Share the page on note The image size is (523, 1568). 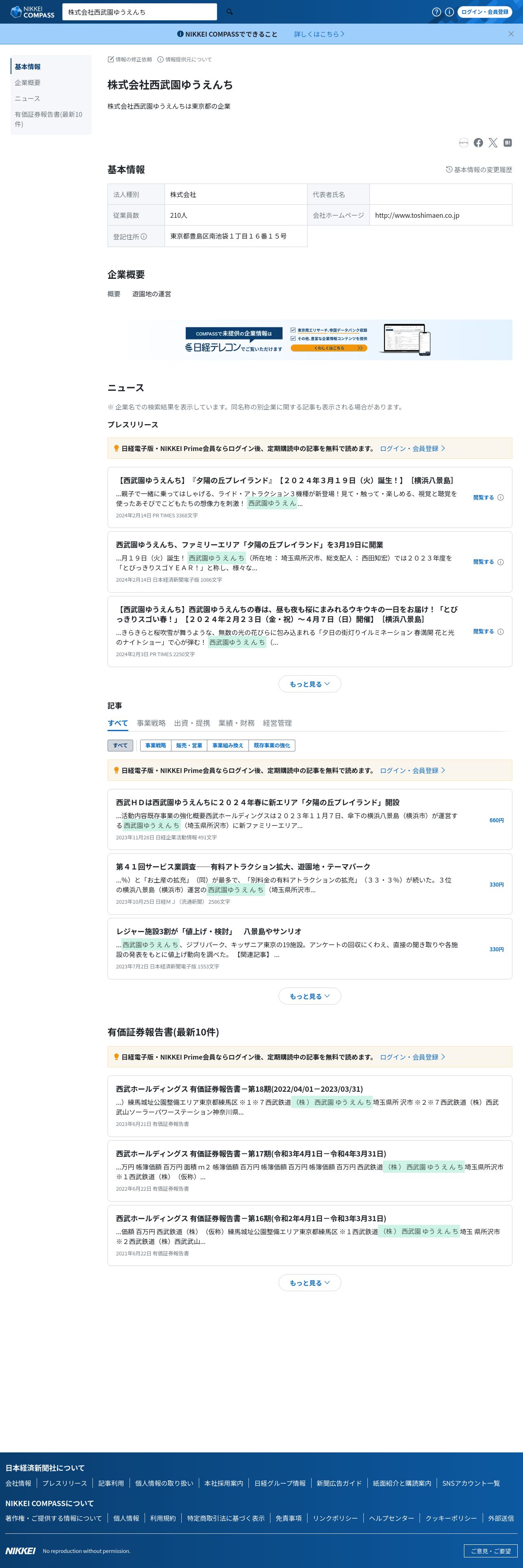point(464,142)
